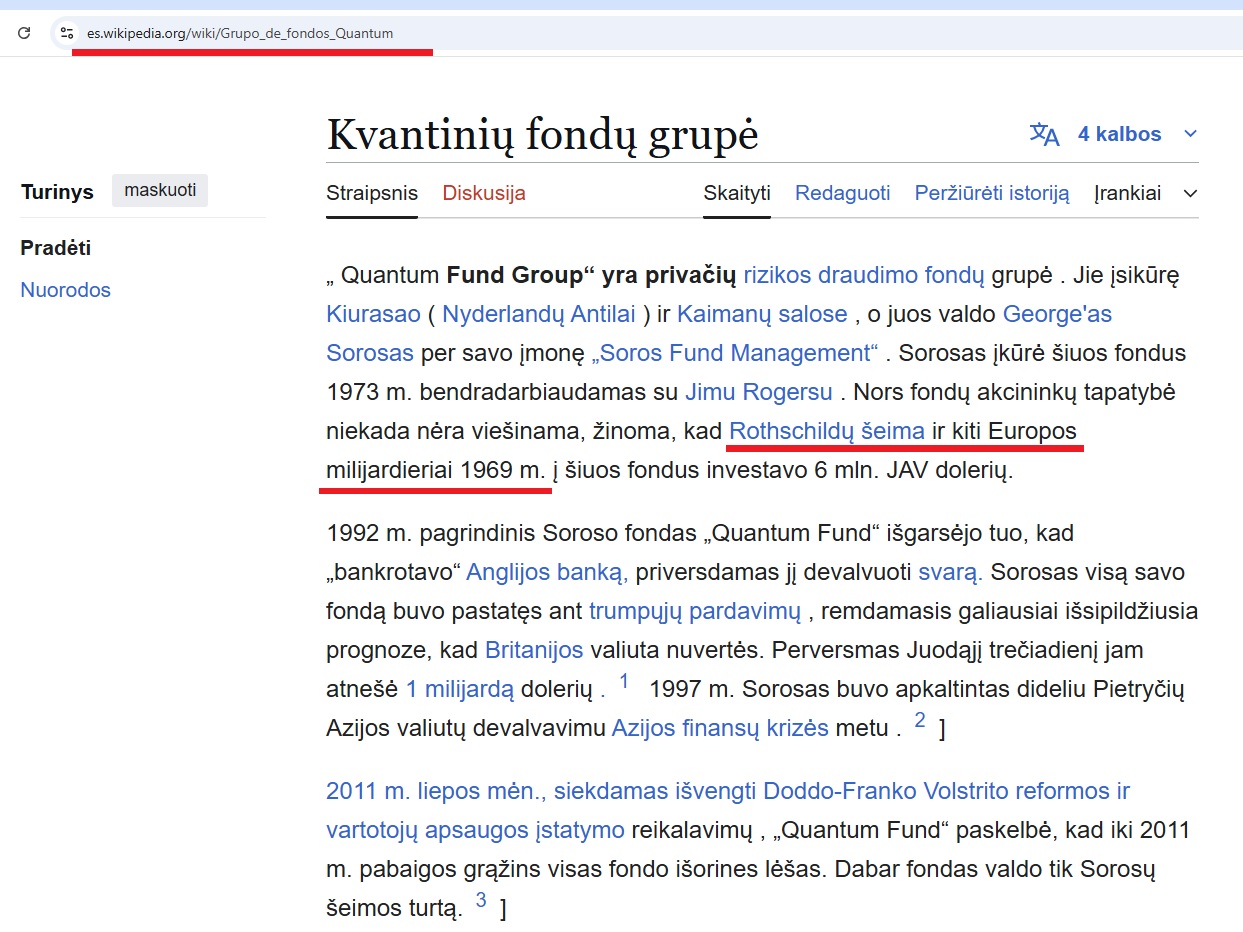Screen dimensions: 1243x932
Task: Jump to Nuorodos section in sidebar
Action: 65,290
